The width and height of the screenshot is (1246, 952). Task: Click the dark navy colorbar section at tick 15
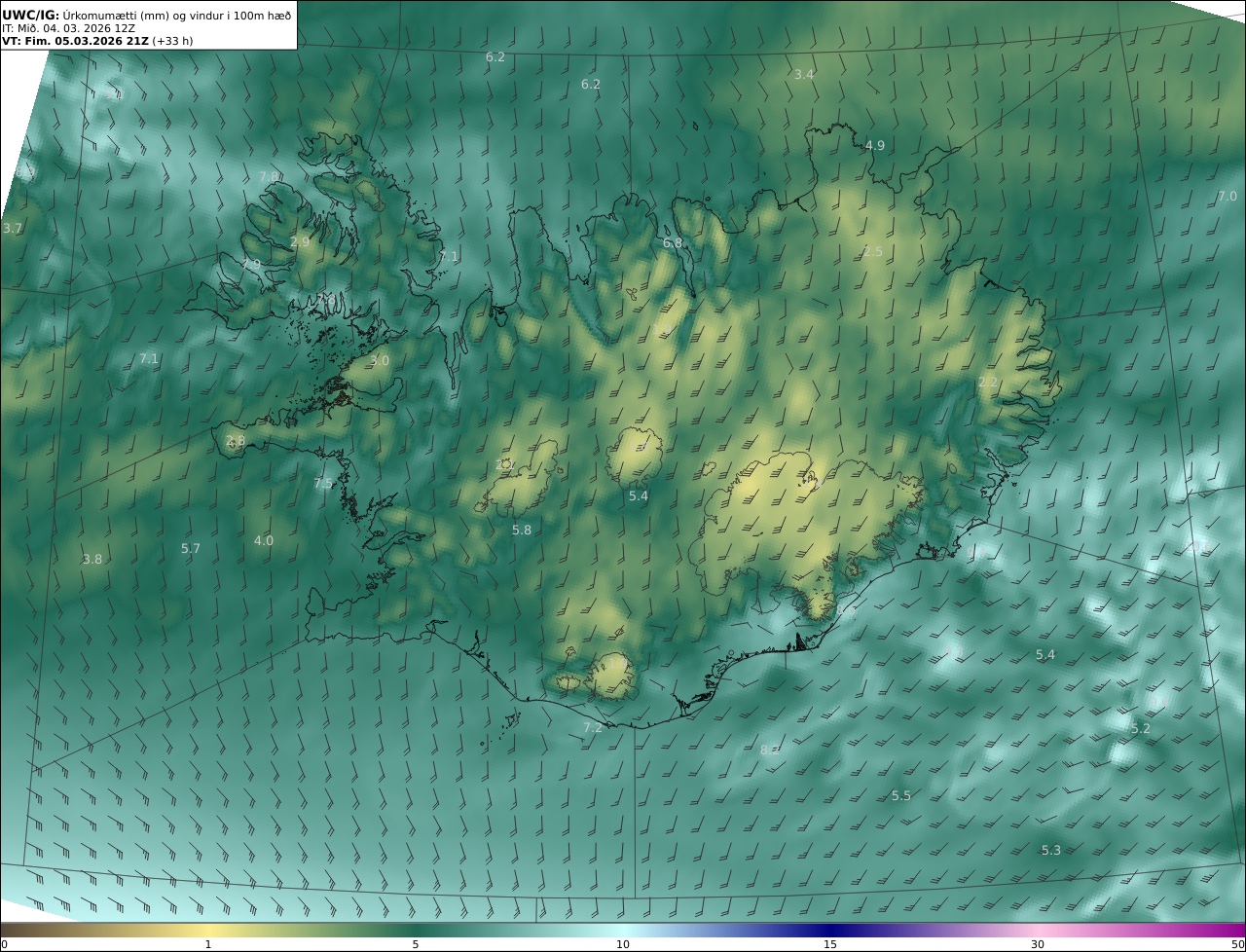click(x=830, y=930)
